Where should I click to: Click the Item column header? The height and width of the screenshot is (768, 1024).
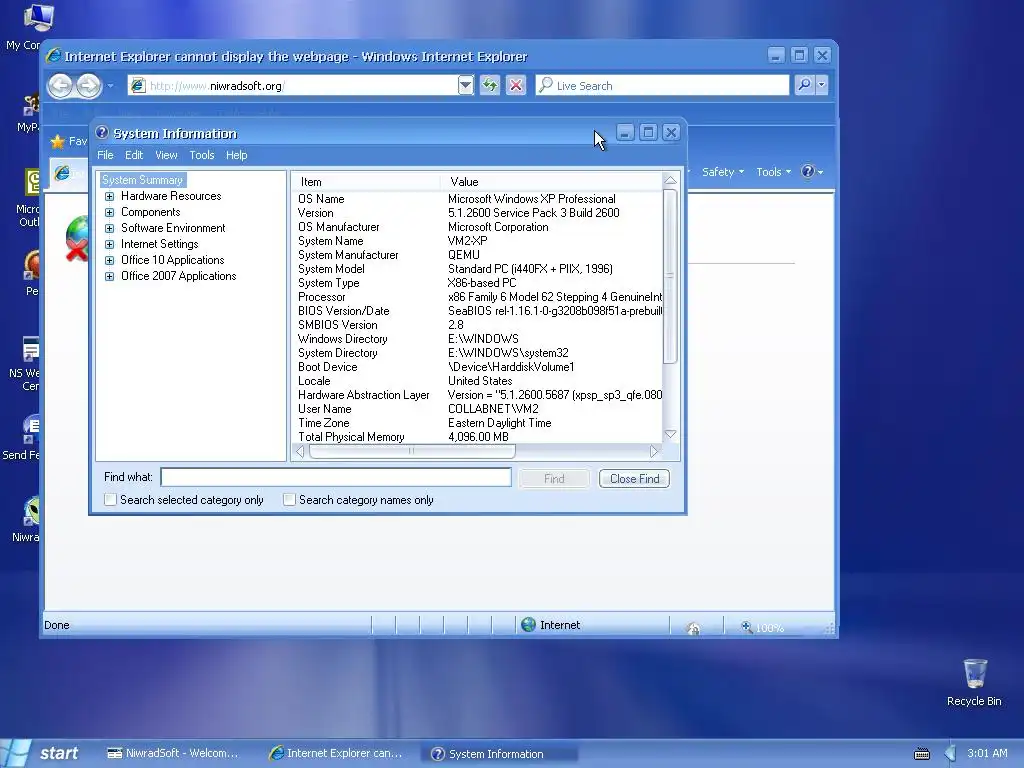tap(366, 182)
